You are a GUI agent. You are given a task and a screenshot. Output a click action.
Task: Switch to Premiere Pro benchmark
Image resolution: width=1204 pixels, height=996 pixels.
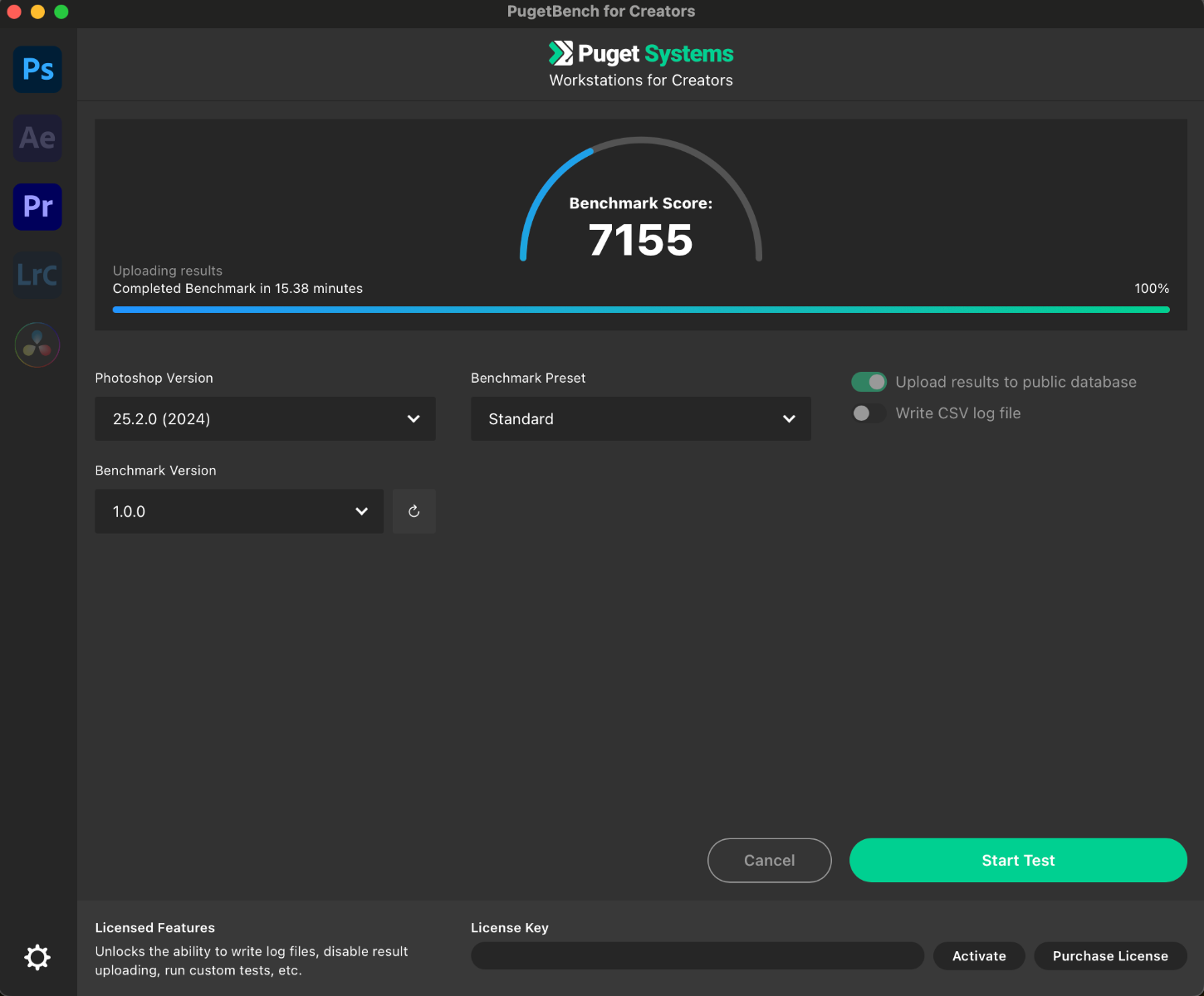click(x=37, y=207)
